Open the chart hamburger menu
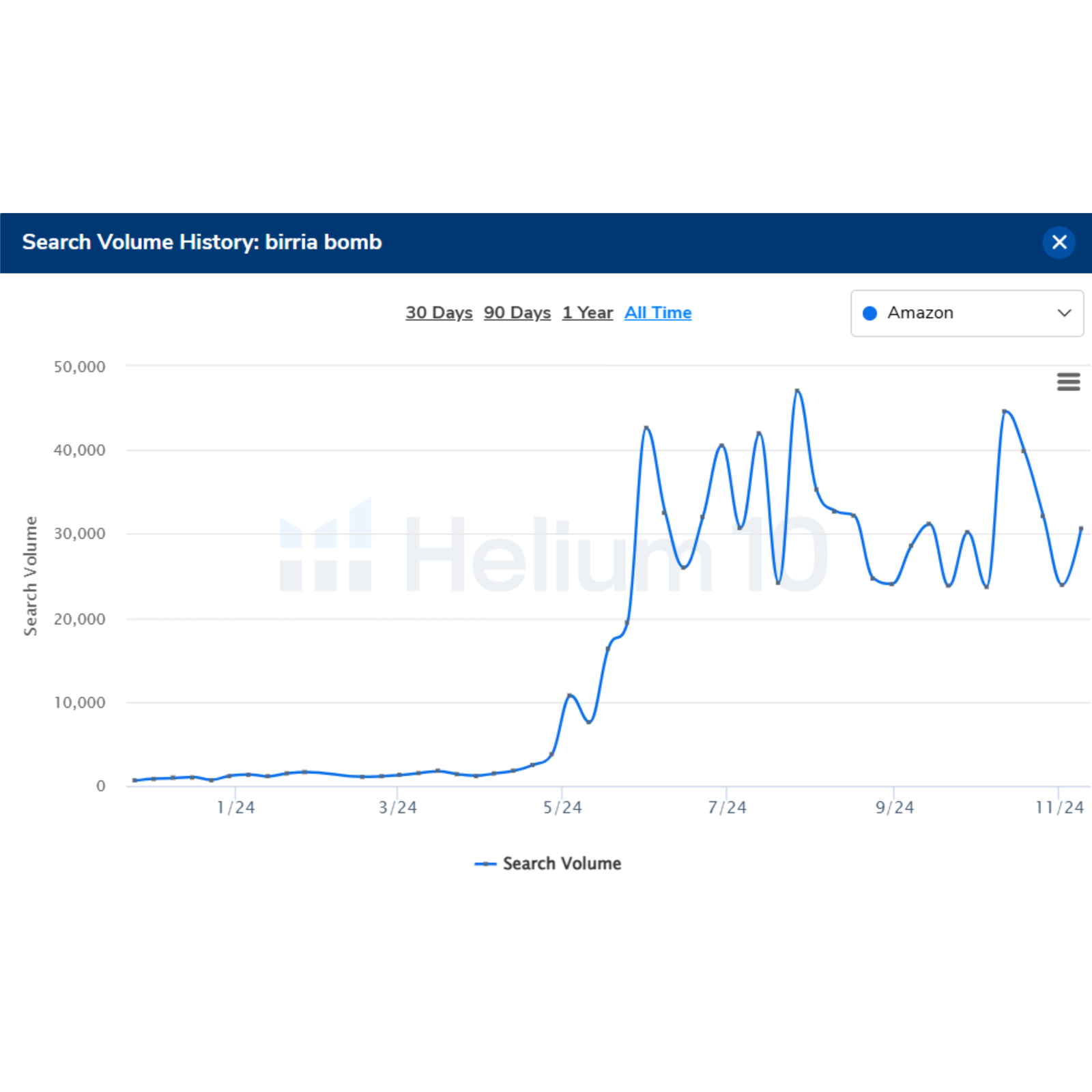This screenshot has height=1092, width=1092. tap(1068, 382)
